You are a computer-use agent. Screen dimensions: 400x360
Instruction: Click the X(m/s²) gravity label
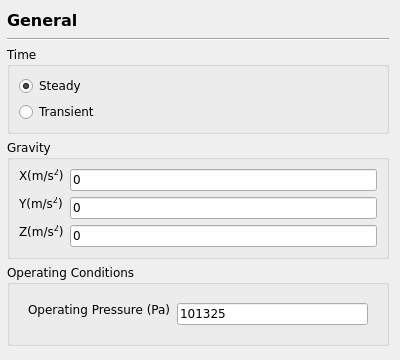41,175
